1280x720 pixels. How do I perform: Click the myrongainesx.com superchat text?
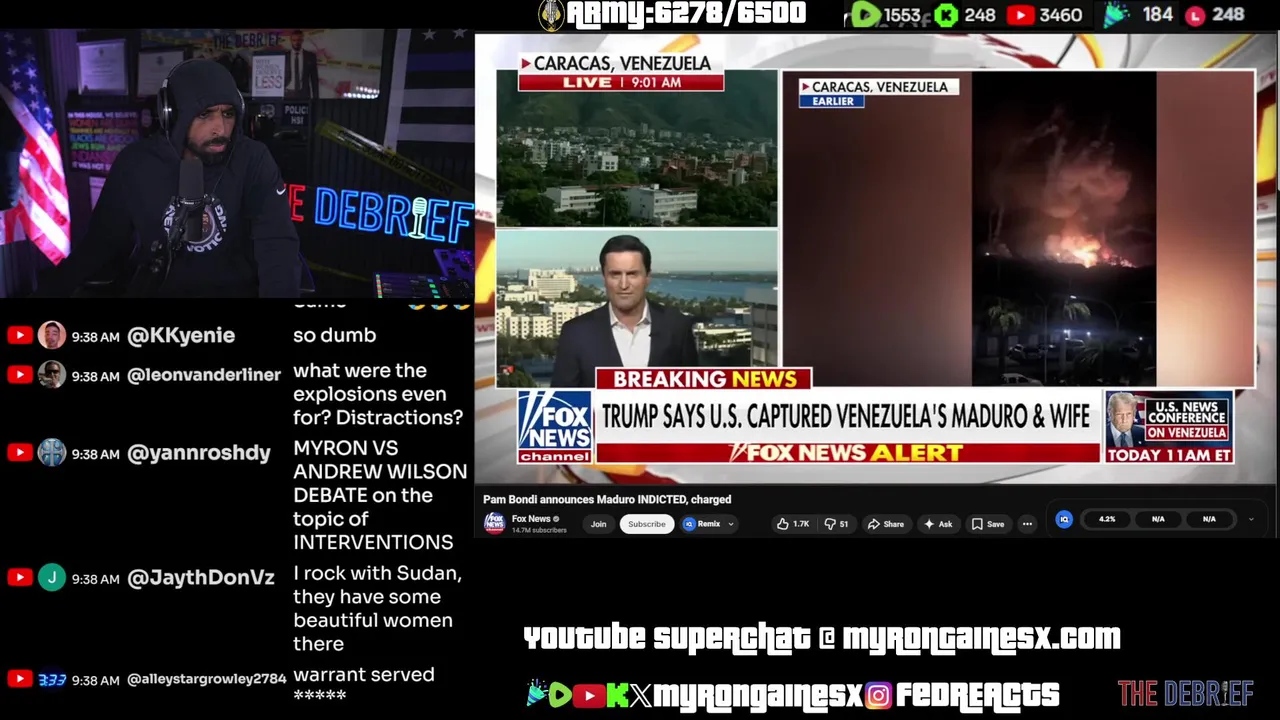pyautogui.click(x=981, y=637)
